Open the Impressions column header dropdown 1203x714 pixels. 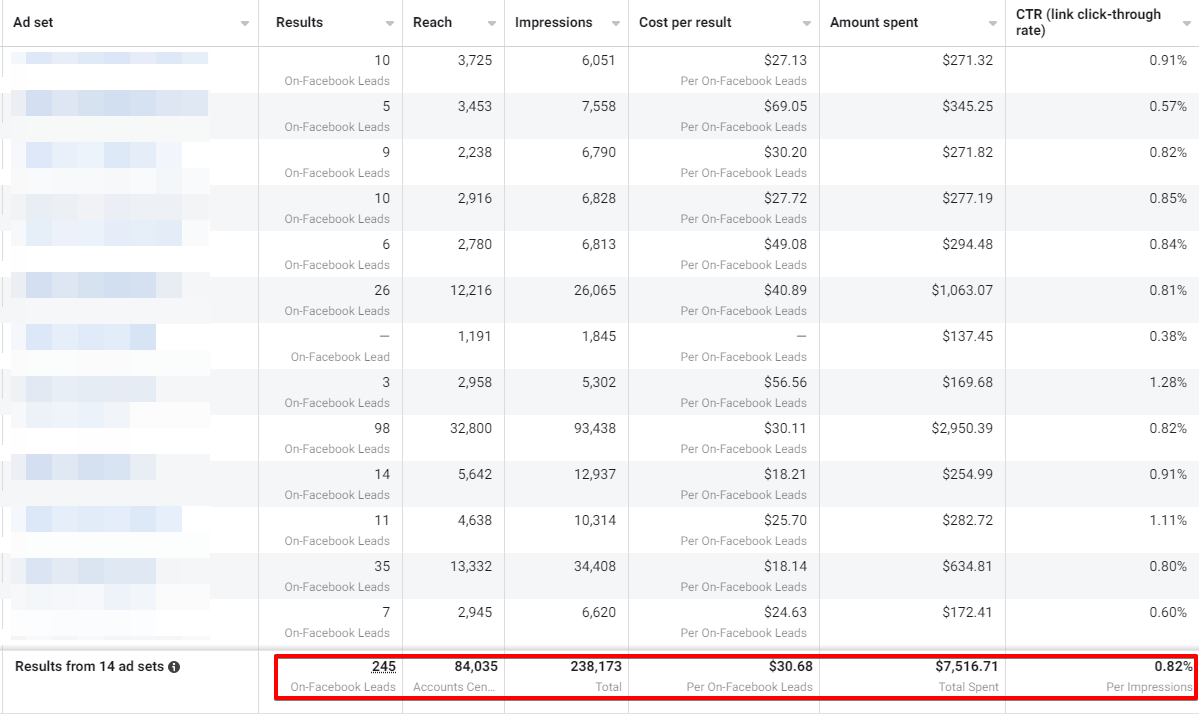coord(614,22)
